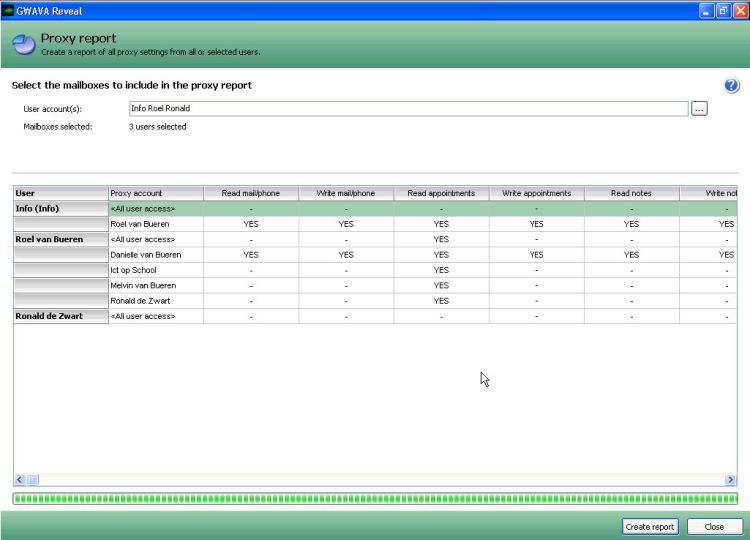Select the Ict op School proxy row

(x=156, y=270)
